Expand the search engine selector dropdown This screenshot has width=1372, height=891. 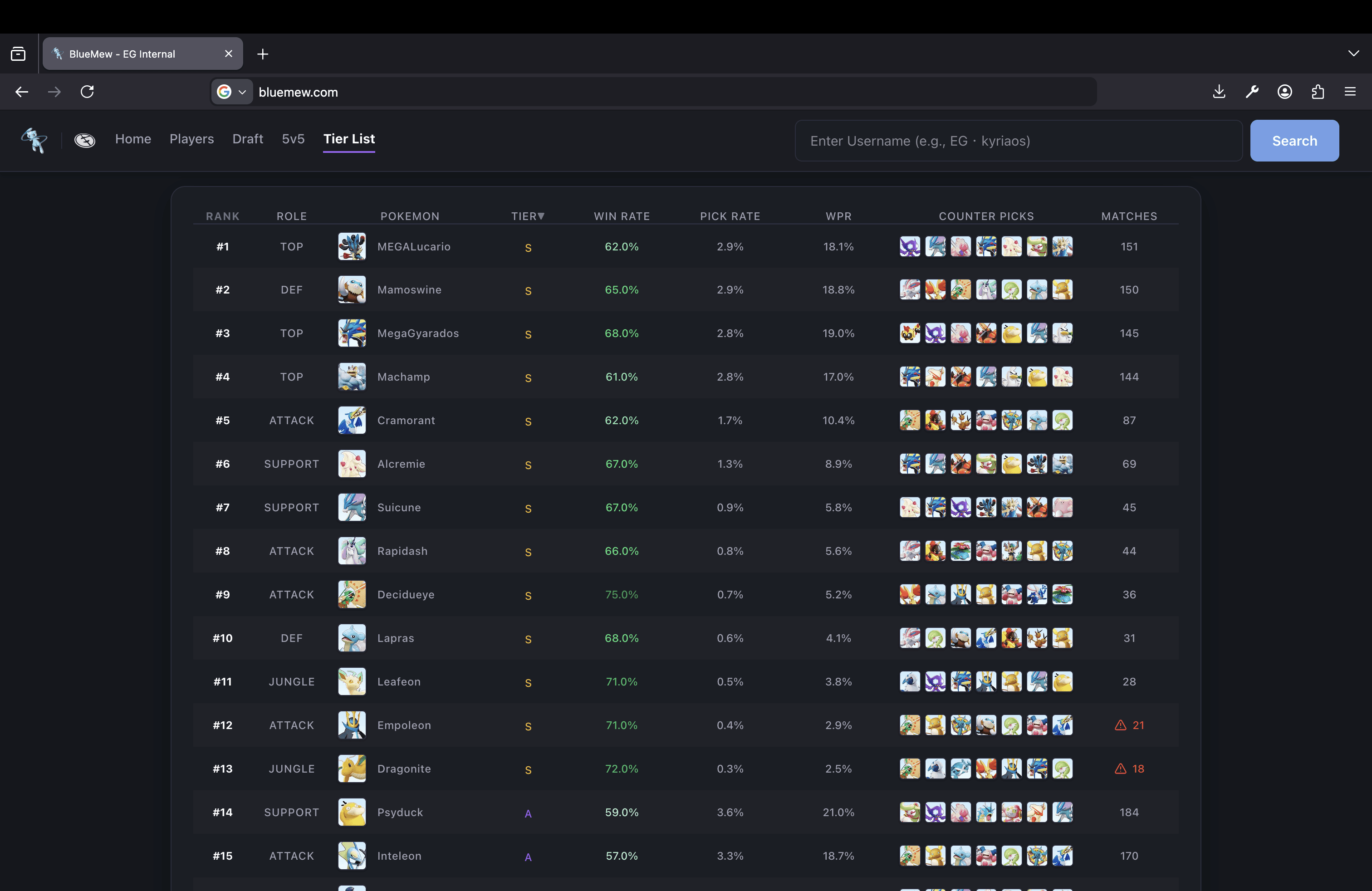(232, 92)
